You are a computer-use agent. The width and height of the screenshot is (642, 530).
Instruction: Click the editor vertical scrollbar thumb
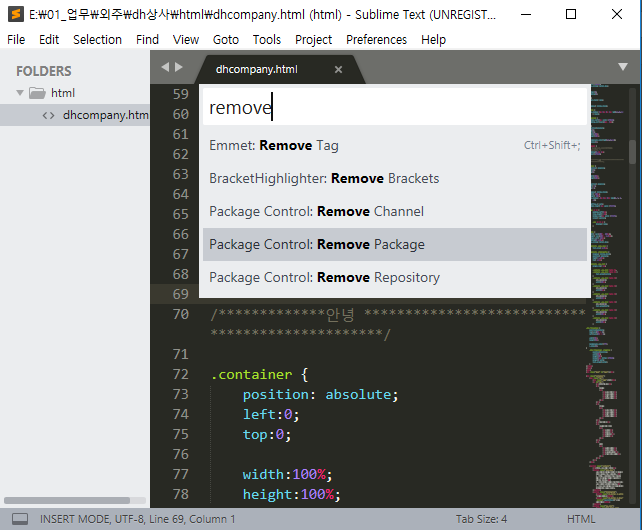(633, 152)
